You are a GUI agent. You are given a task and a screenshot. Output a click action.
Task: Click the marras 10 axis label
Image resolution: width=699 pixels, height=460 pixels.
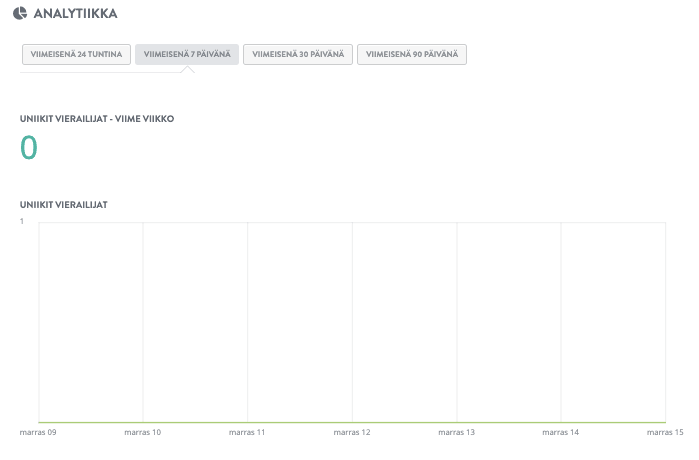click(x=143, y=432)
